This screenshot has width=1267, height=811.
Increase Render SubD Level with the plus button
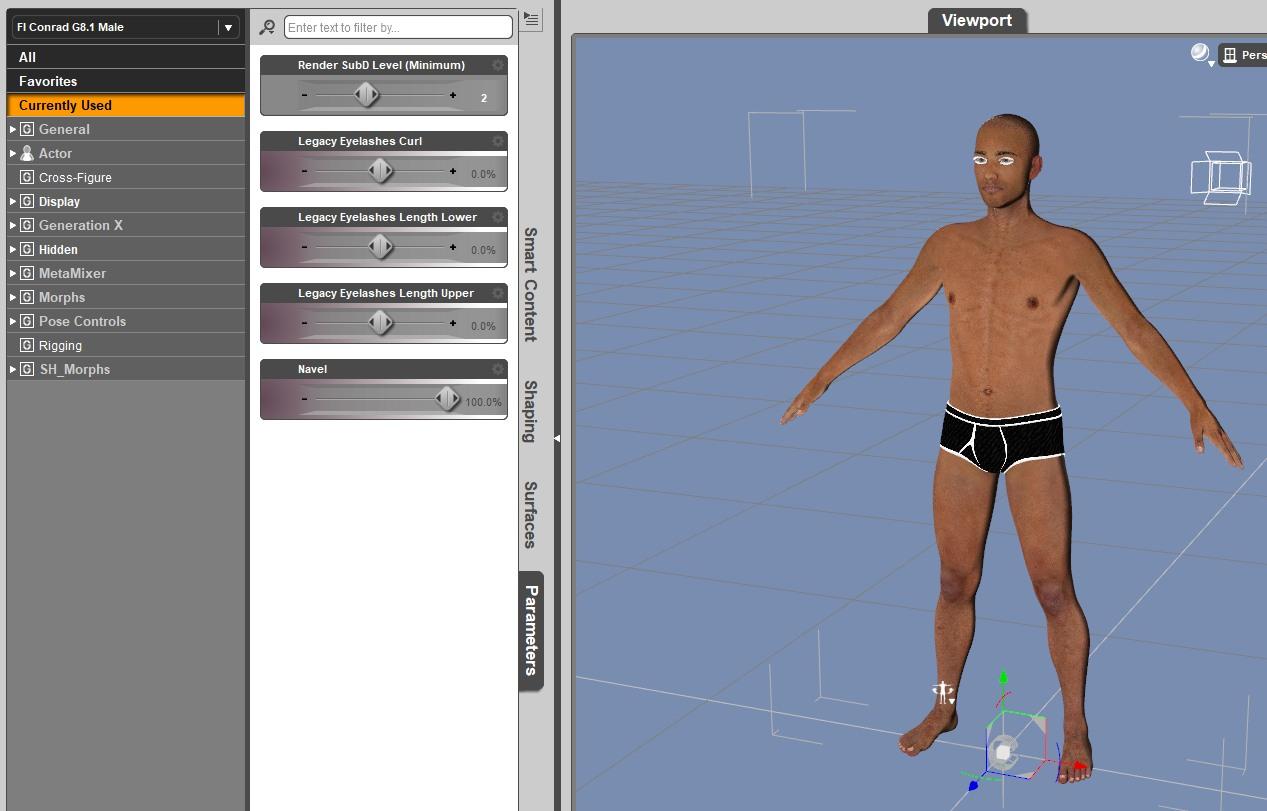(x=453, y=95)
